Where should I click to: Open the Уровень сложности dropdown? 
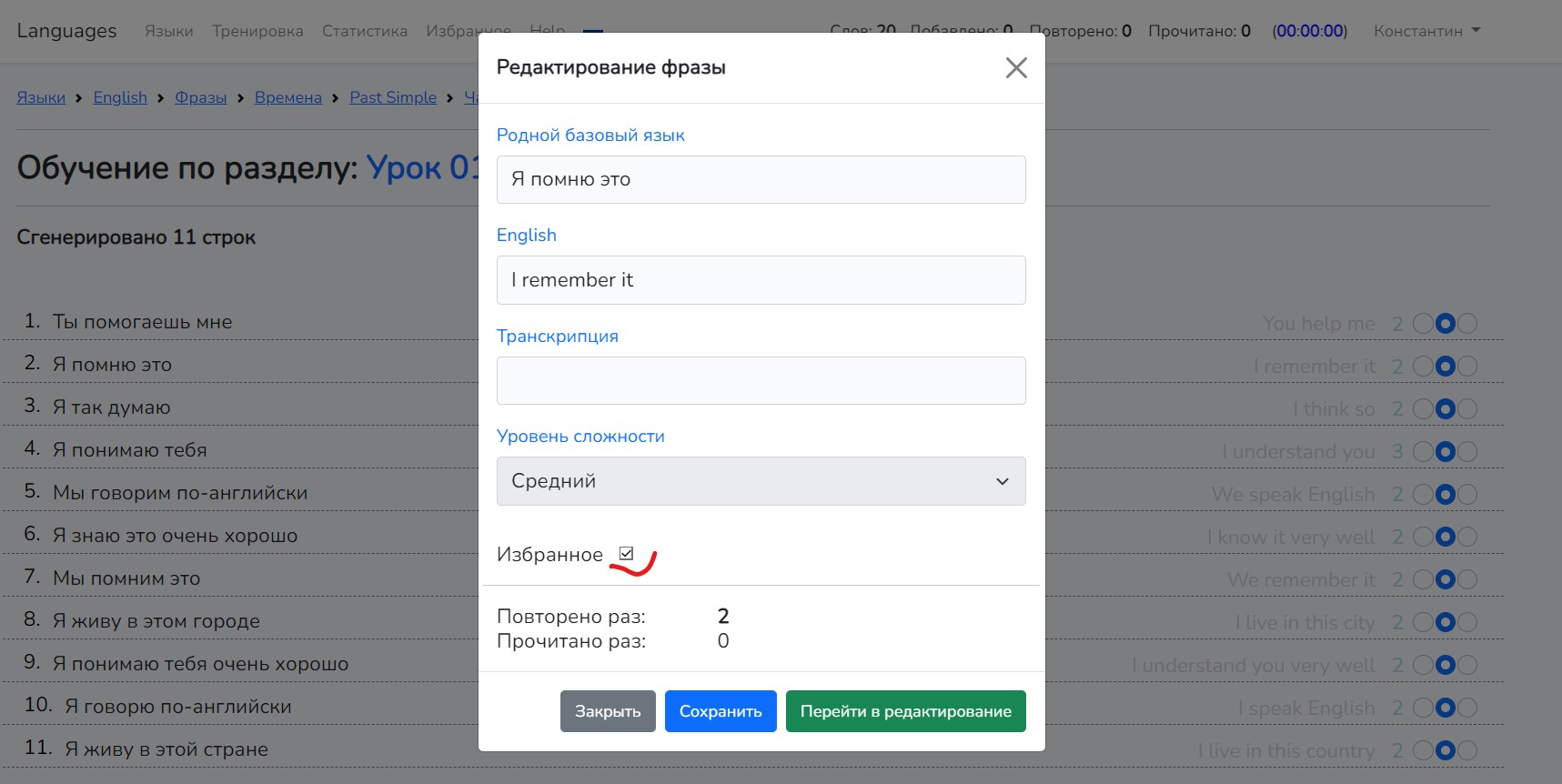761,481
